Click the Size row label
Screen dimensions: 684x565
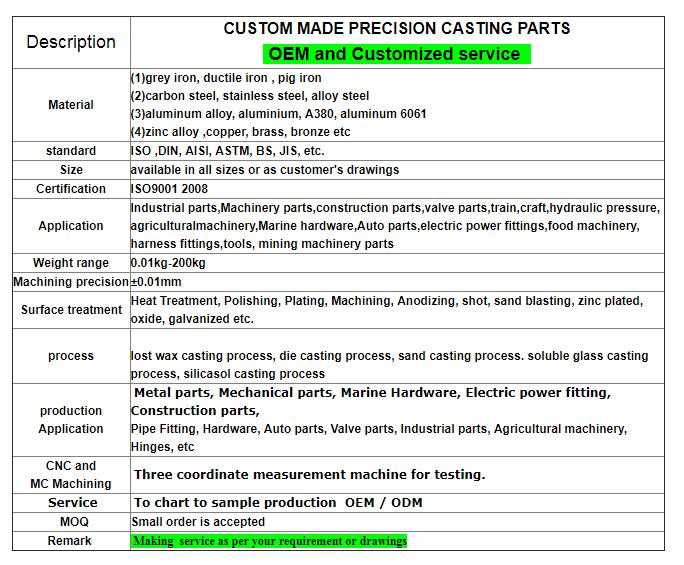71,170
